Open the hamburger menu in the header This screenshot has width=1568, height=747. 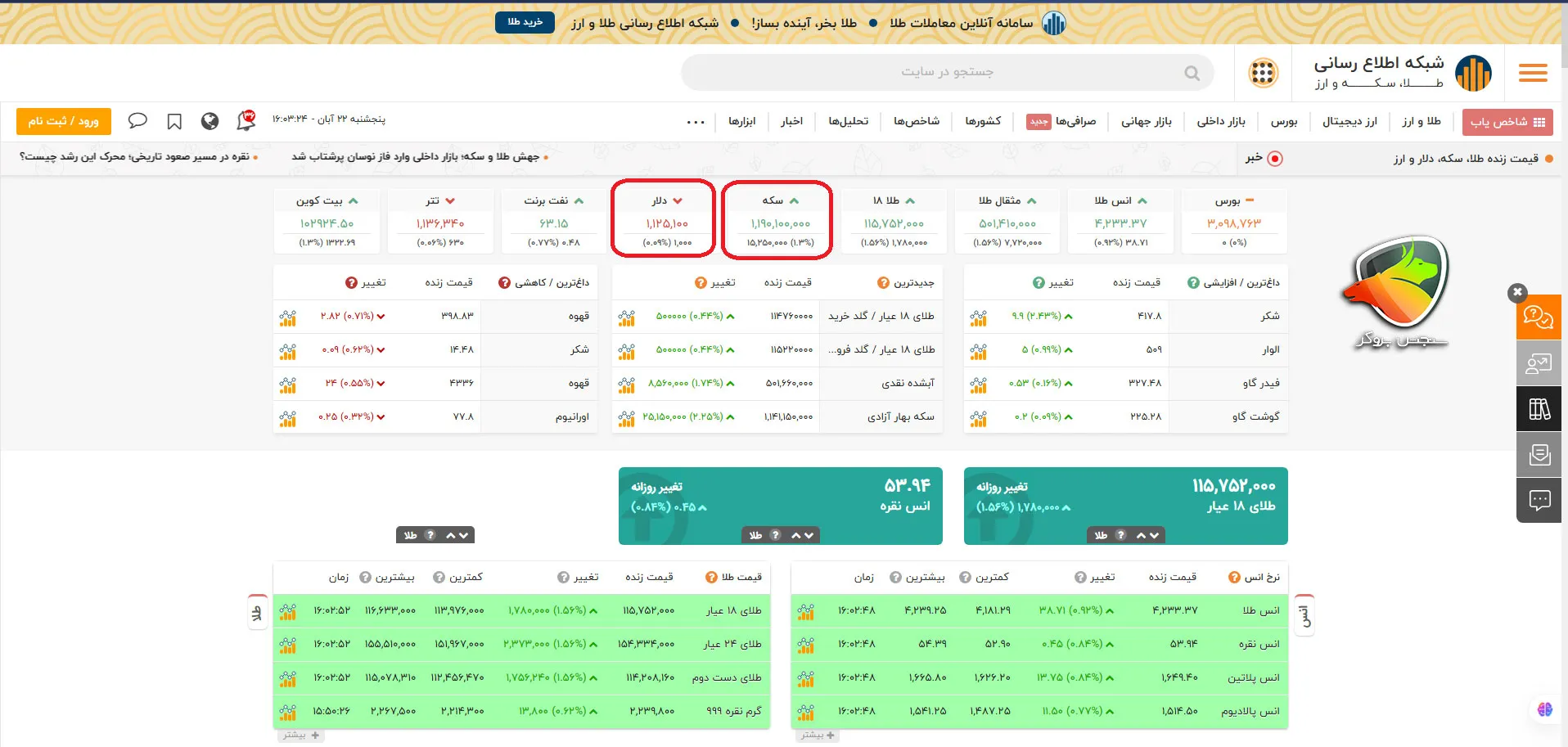click(1532, 73)
